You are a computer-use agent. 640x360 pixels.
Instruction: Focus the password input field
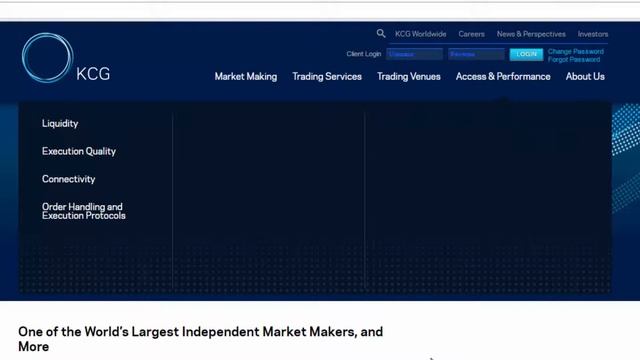tap(476, 54)
